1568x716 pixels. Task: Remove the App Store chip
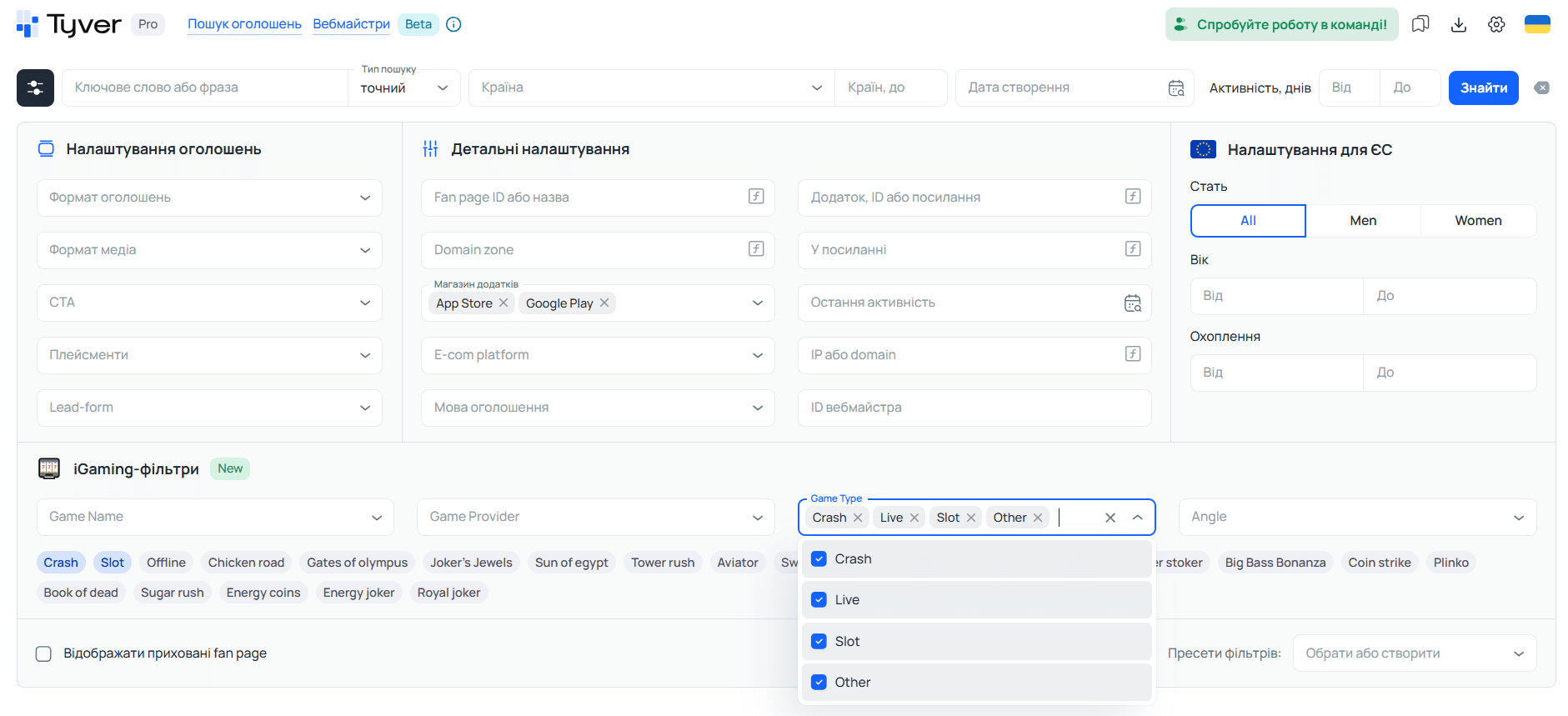click(x=503, y=303)
